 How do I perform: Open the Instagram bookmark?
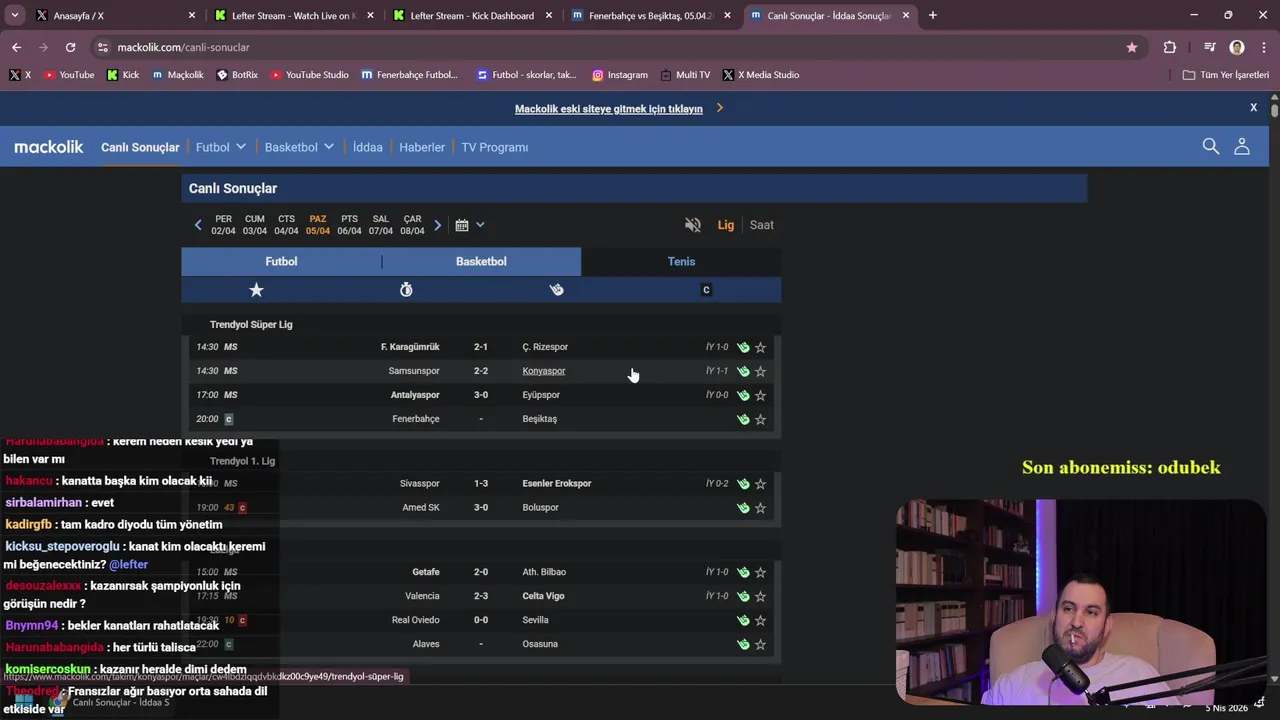point(620,75)
